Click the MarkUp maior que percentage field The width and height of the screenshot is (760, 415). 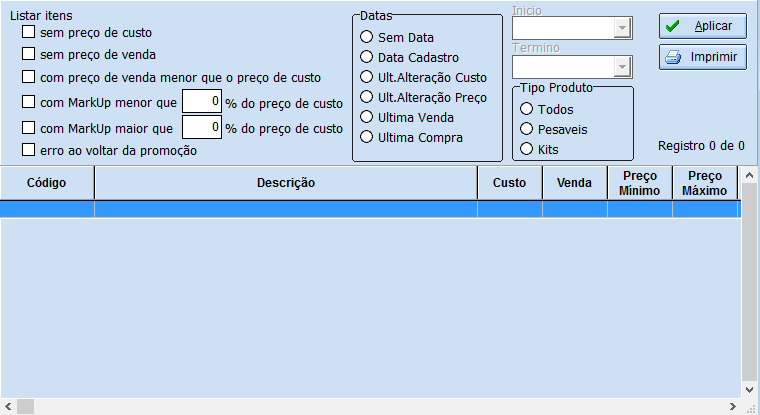[202, 127]
